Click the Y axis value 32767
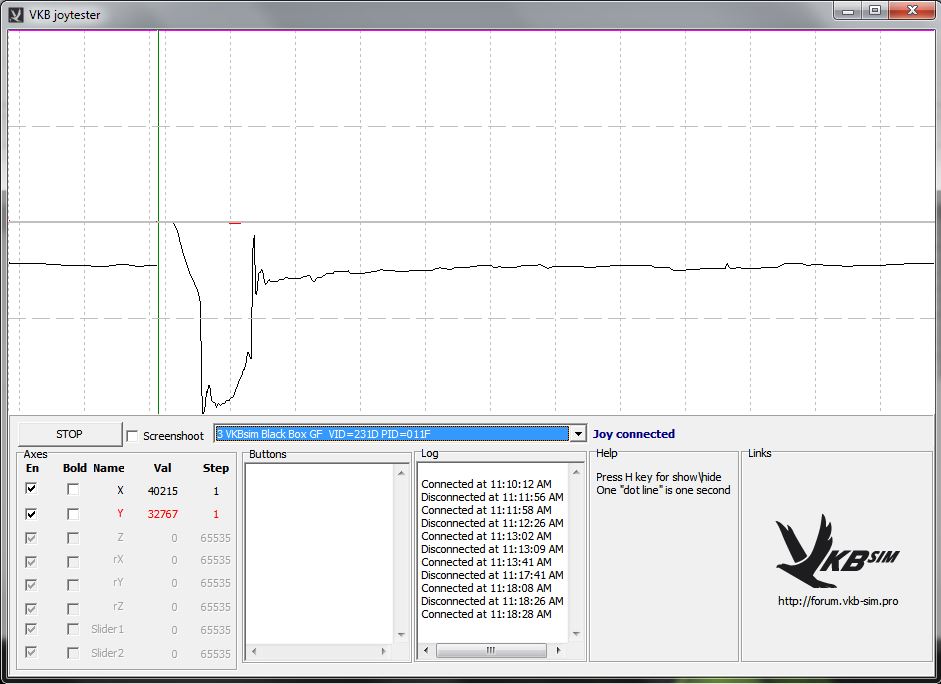This screenshot has width=941, height=684. click(163, 514)
